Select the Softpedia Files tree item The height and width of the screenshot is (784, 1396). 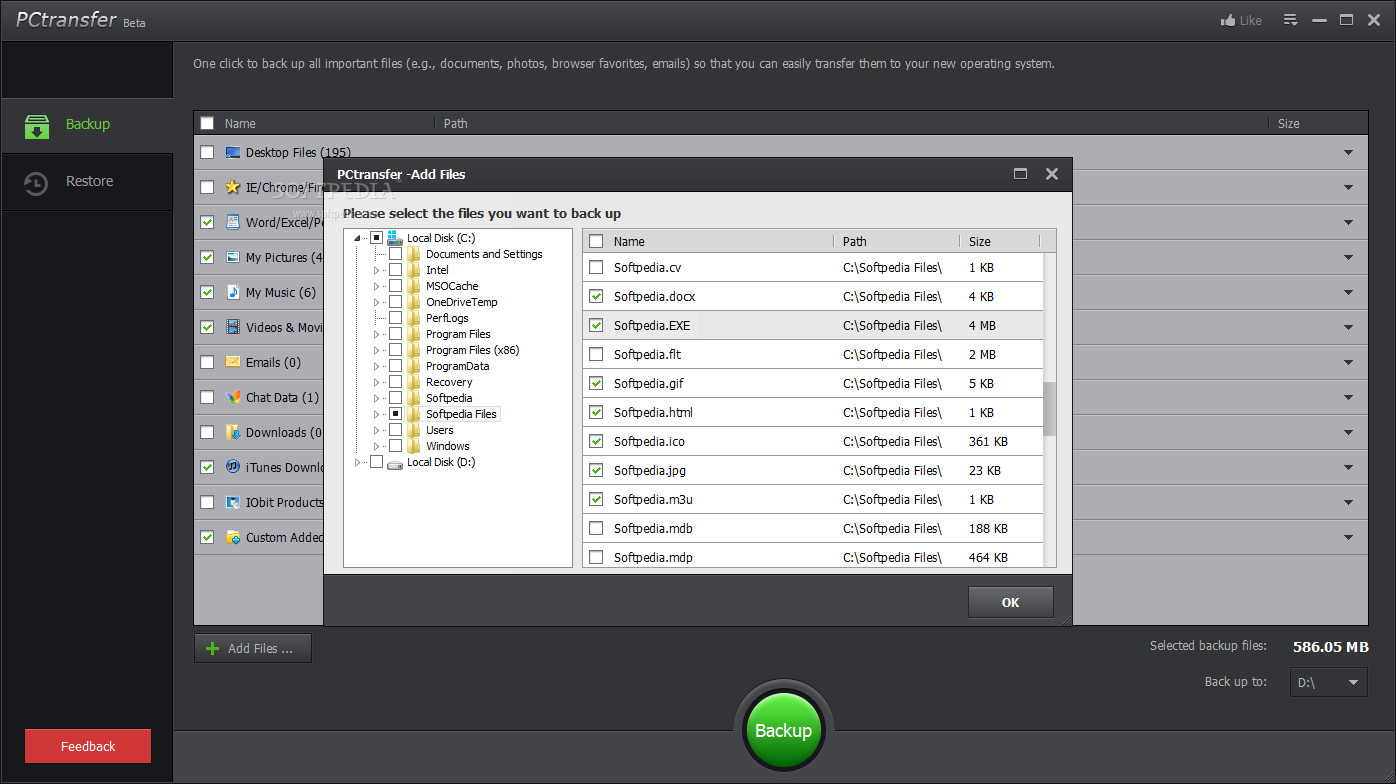(x=461, y=414)
